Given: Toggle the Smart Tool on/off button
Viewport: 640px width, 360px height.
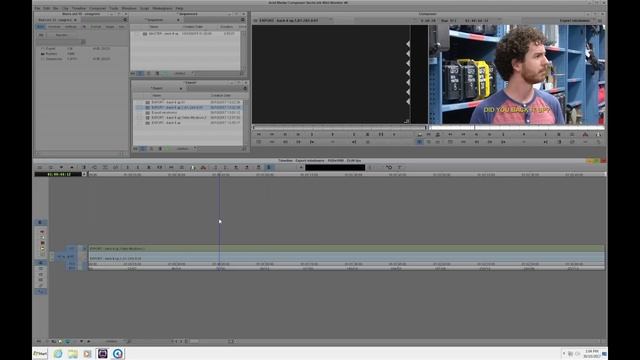Looking at the screenshot, I should click(x=40, y=222).
